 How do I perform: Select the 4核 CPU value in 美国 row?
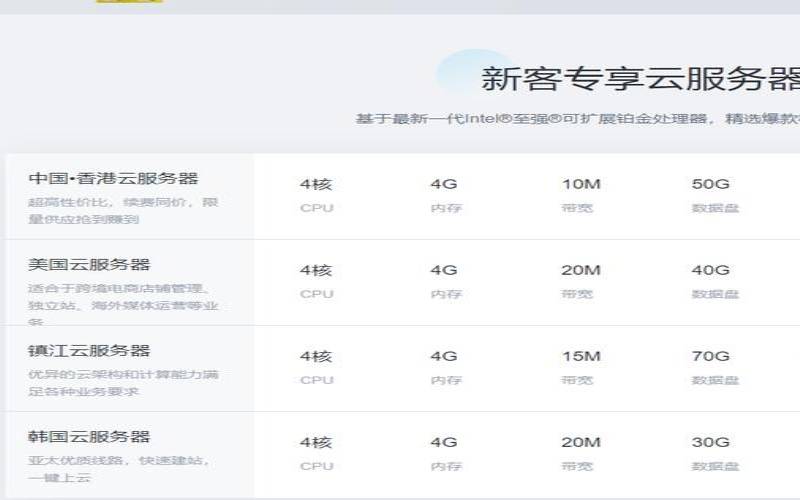[316, 270]
